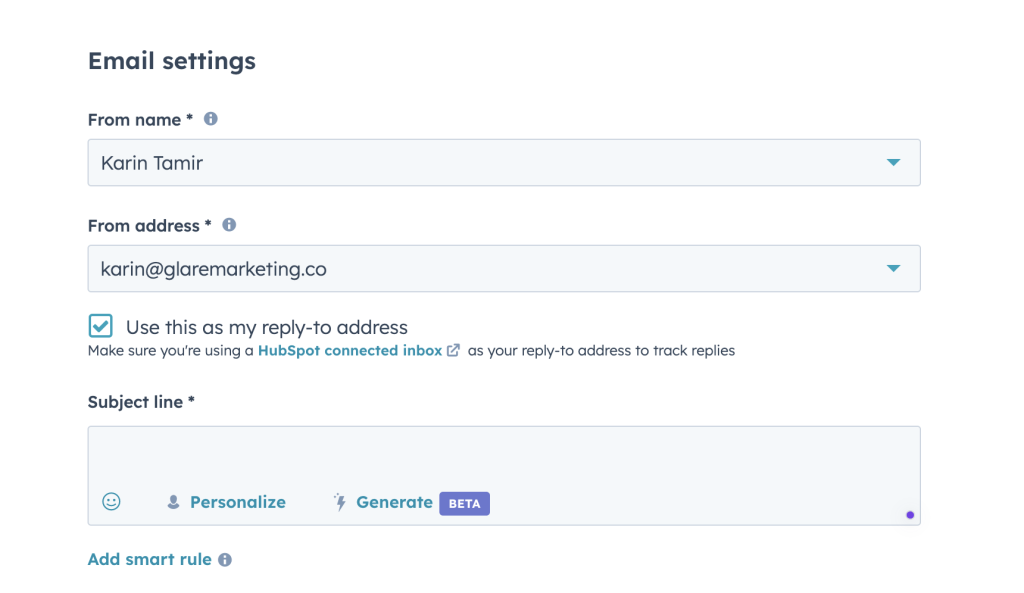The image size is (1024, 593).
Task: Expand the From address dropdown arrow
Action: coord(893,269)
